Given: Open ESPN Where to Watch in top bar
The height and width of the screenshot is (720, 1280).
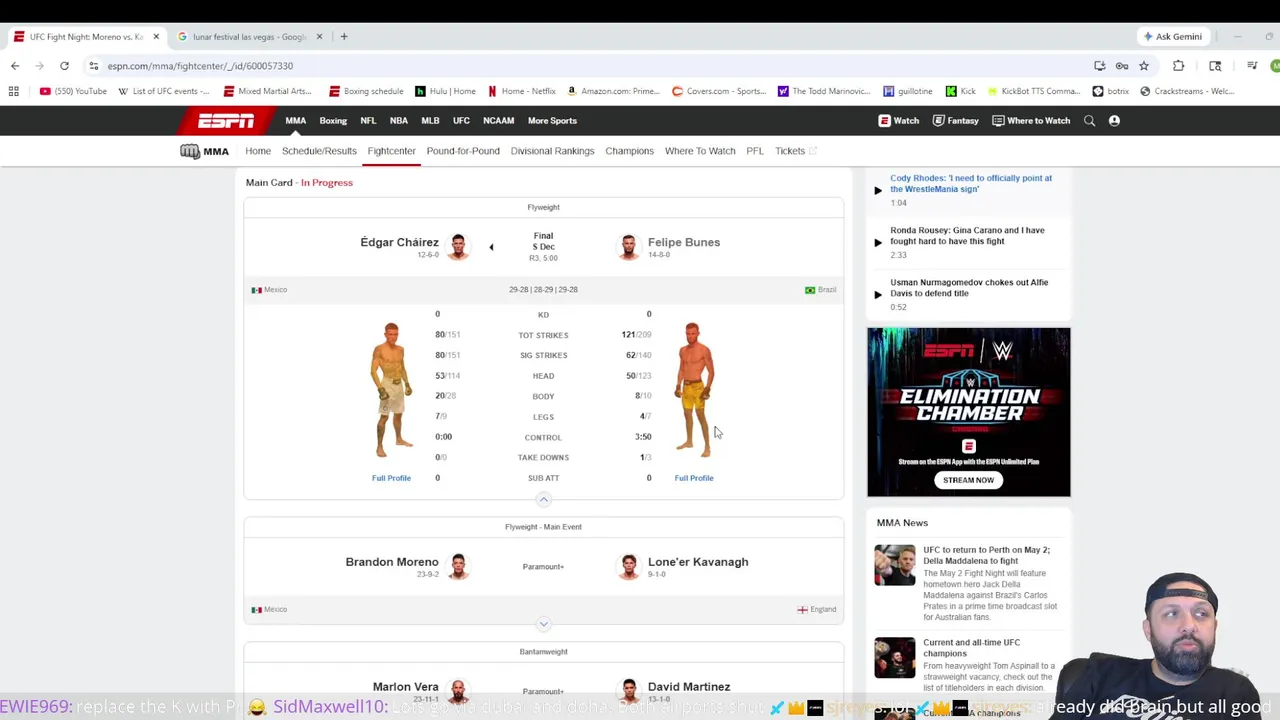Looking at the screenshot, I should tap(1031, 121).
